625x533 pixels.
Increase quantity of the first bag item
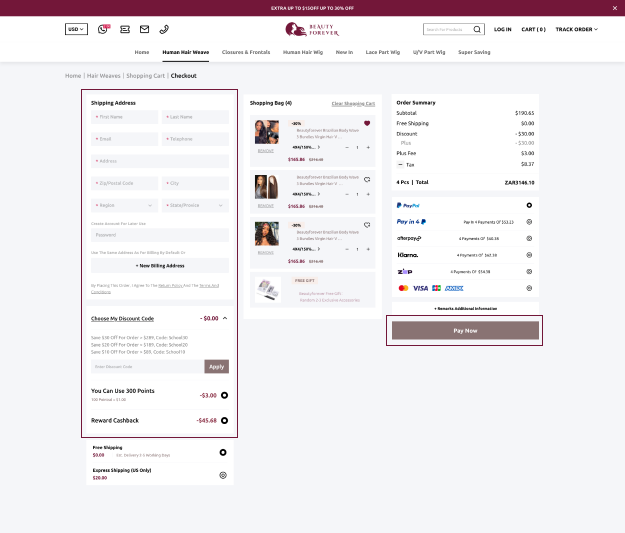tap(368, 147)
